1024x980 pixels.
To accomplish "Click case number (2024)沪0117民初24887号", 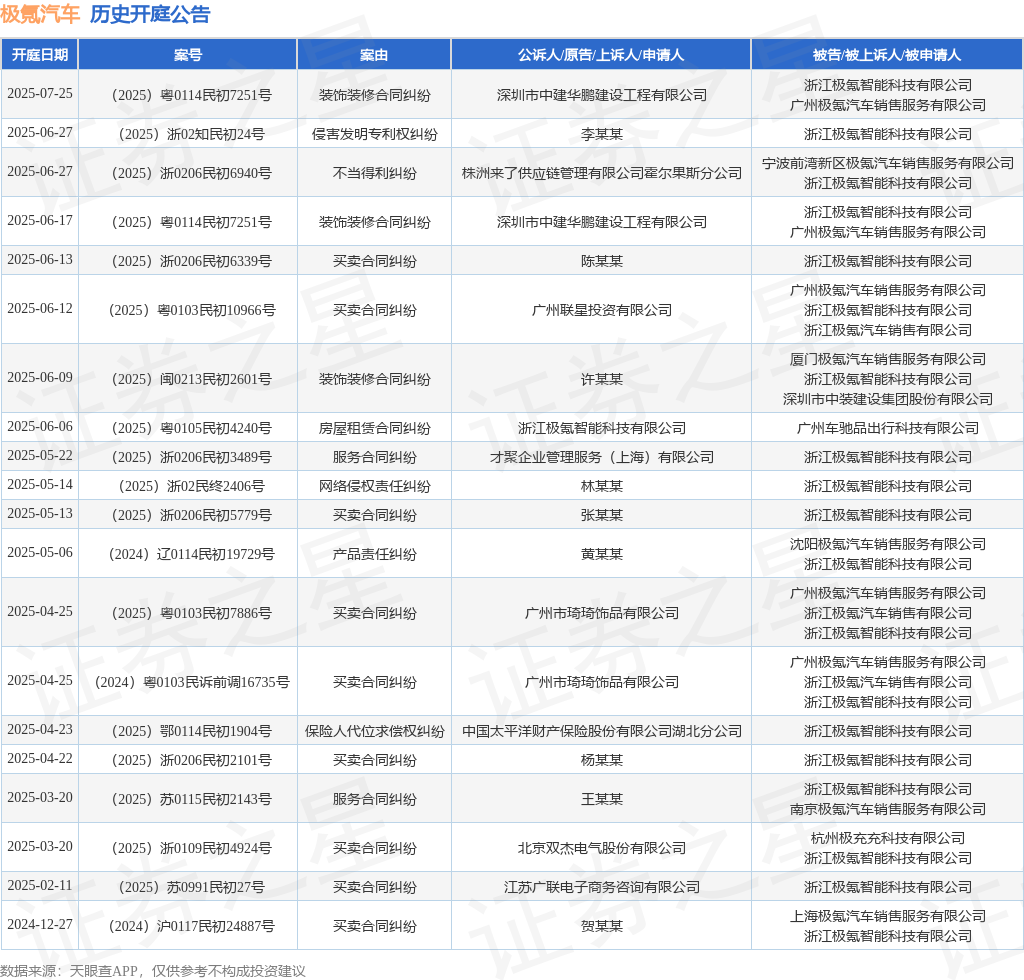I will [x=191, y=926].
